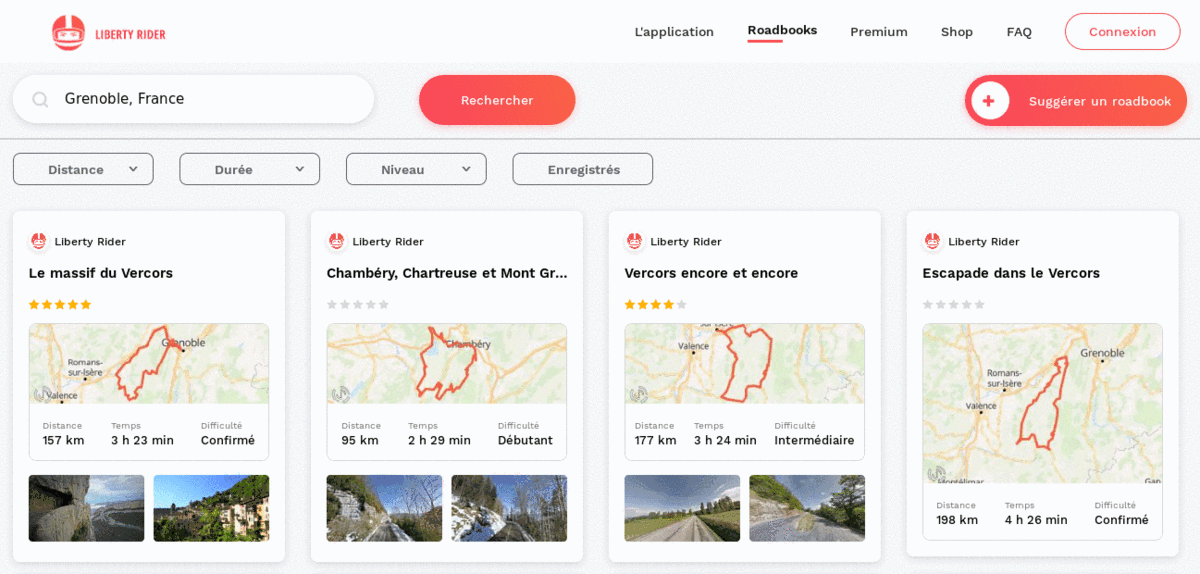Viewport: 1200px width, 574px height.
Task: Toggle the Enregistrés filter
Action: [583, 169]
